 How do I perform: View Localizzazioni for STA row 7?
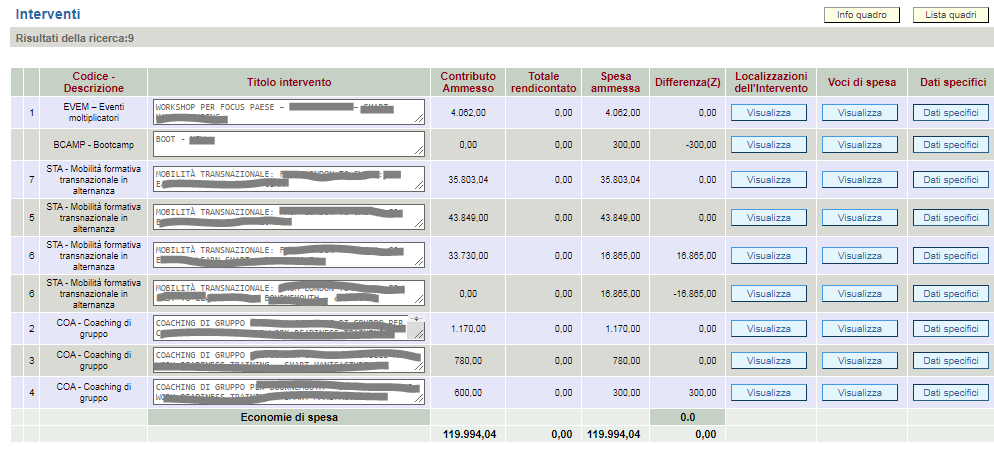(768, 180)
